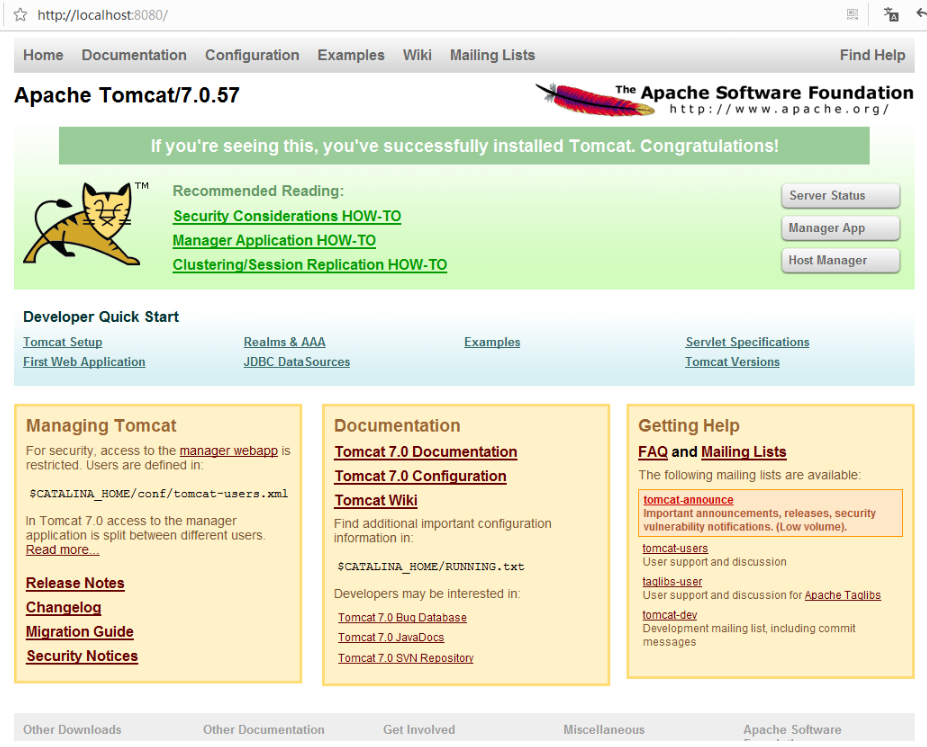
Task: Open the Release Notes link
Action: coord(75,583)
